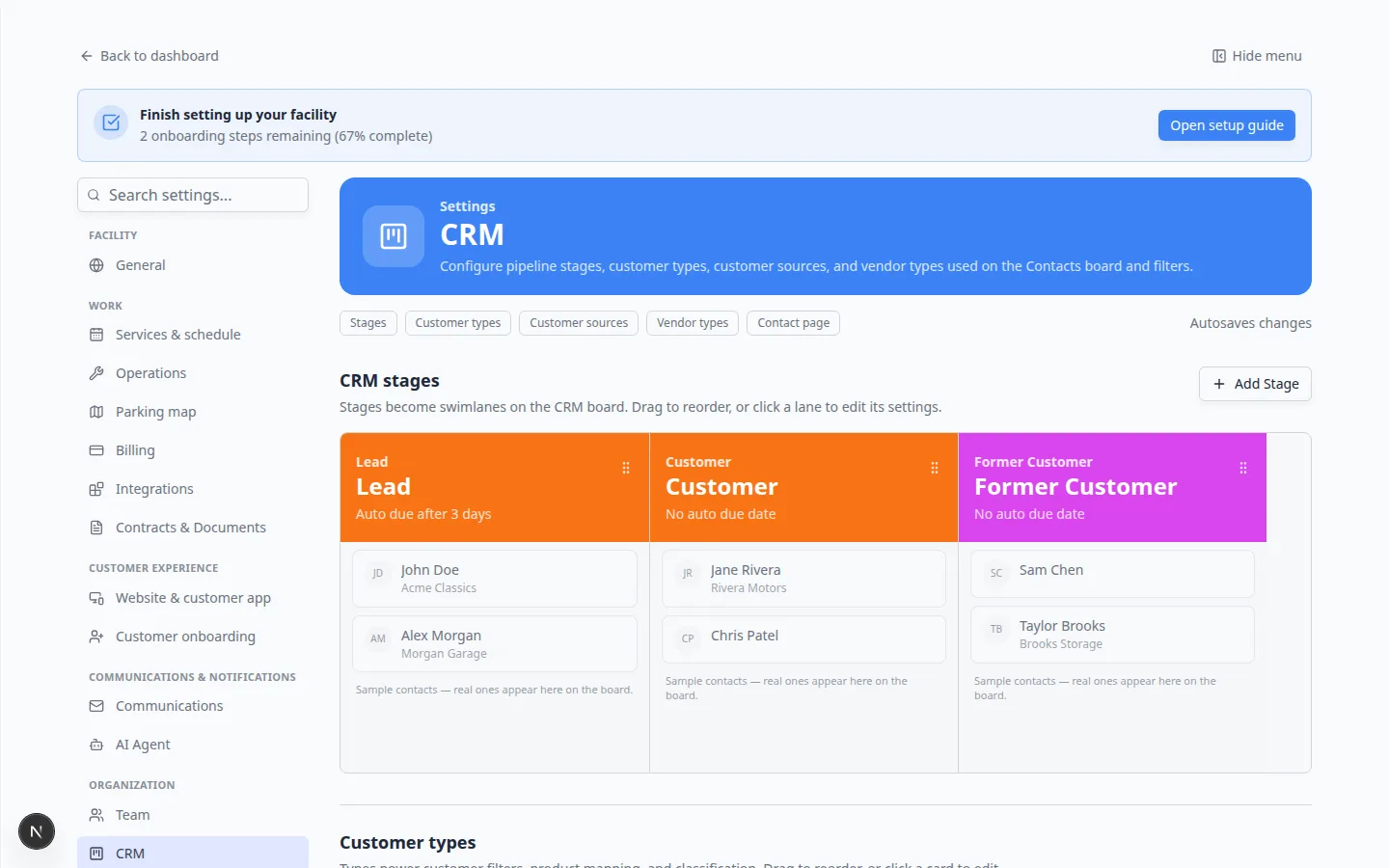Jump to the Stages section tab

(x=368, y=323)
